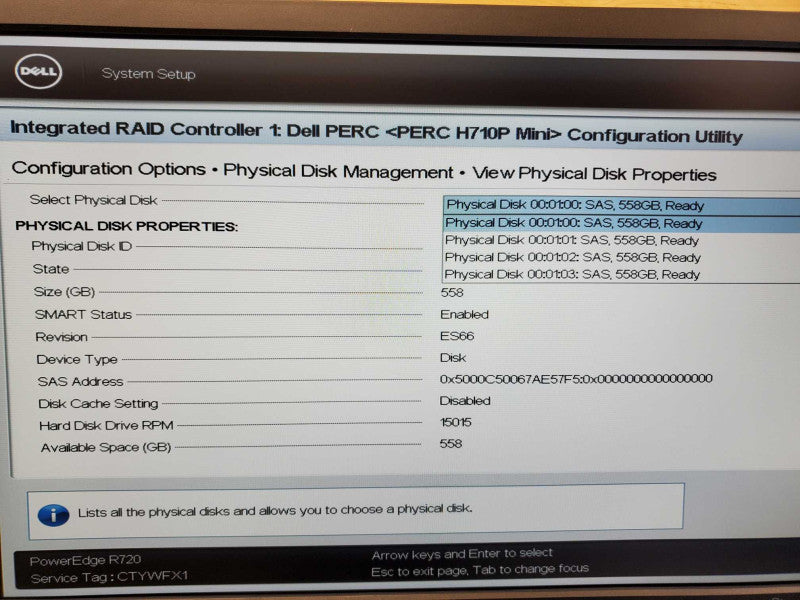Click the SMART Status label
This screenshot has height=600, width=800.
point(83,314)
